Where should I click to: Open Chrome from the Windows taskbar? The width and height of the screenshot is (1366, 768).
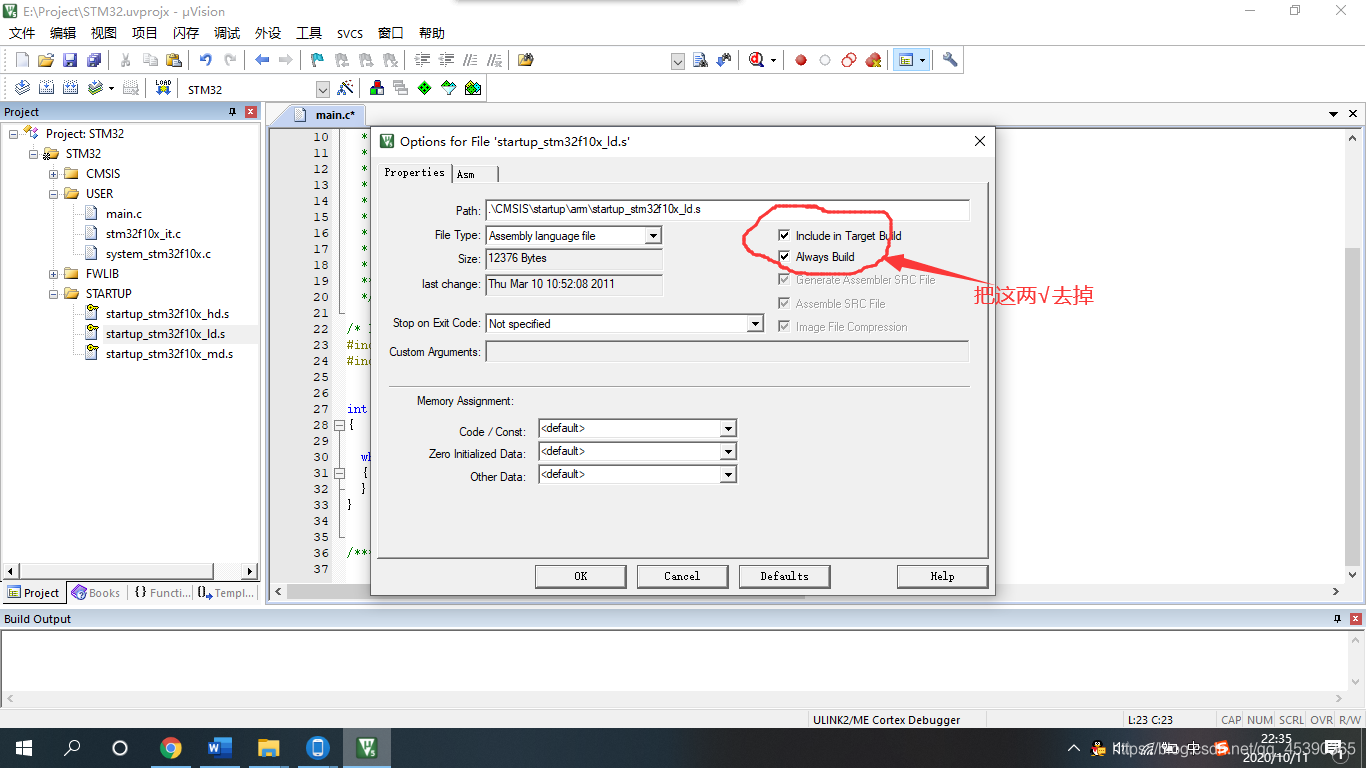[171, 748]
